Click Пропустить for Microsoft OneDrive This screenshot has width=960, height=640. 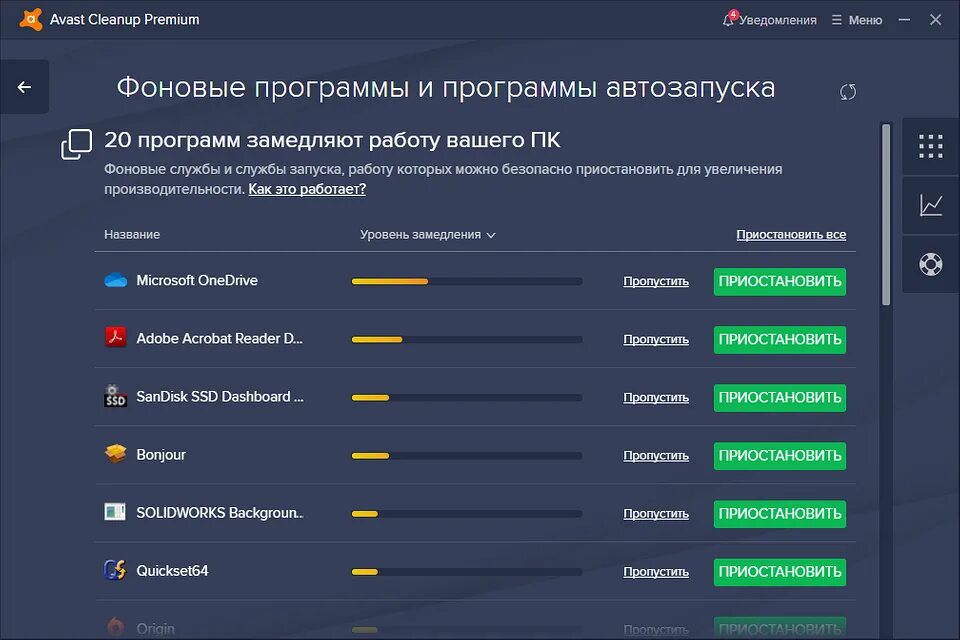pos(656,281)
